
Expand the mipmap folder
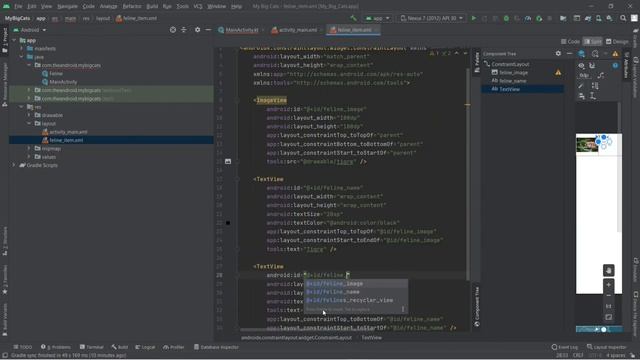point(29,149)
